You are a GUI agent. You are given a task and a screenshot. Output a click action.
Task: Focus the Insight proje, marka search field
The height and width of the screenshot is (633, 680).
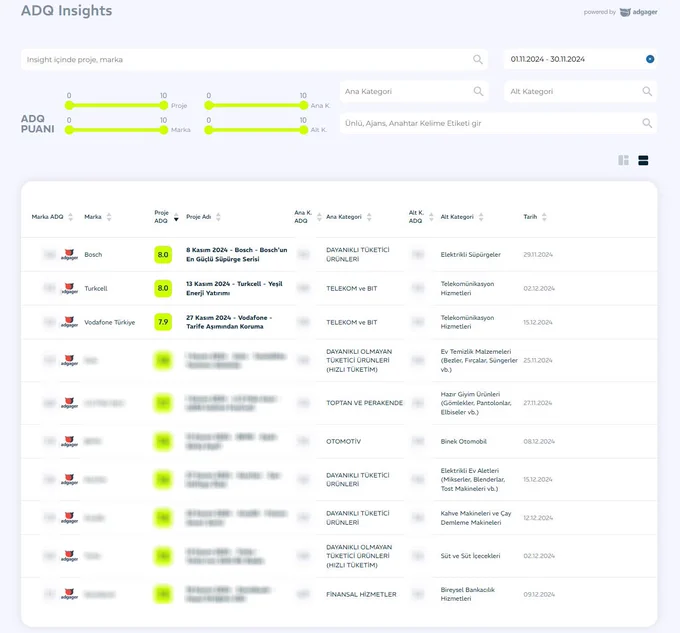(254, 59)
